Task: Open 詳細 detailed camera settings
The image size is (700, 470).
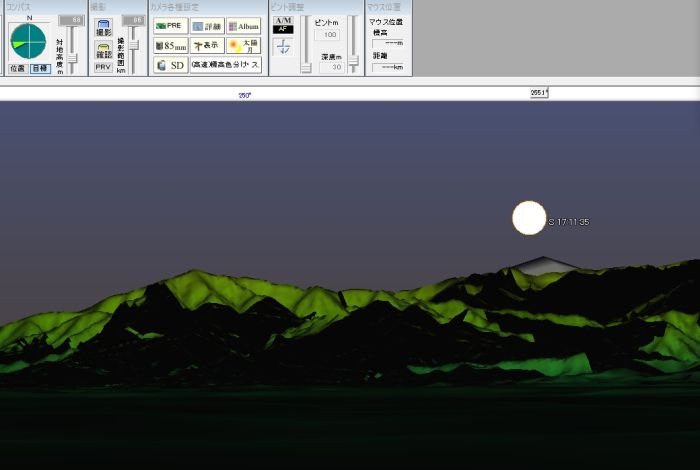Action: pyautogui.click(x=207, y=26)
